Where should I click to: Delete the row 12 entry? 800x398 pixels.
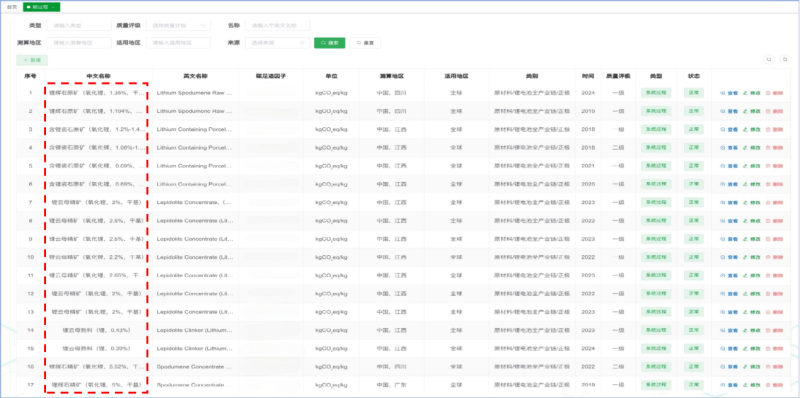point(774,294)
